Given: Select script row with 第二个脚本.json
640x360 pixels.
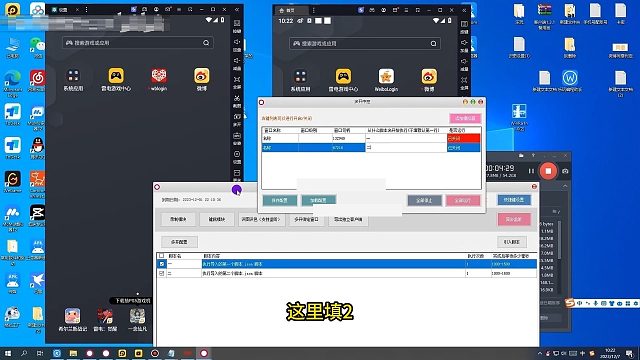Looking at the screenshot, I should [347, 273].
